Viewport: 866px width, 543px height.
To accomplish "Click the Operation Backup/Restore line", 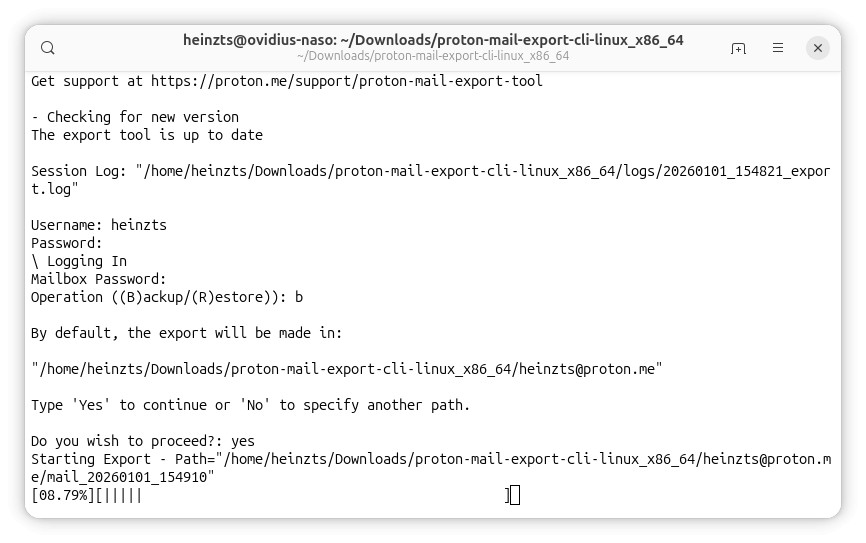I will click(167, 297).
